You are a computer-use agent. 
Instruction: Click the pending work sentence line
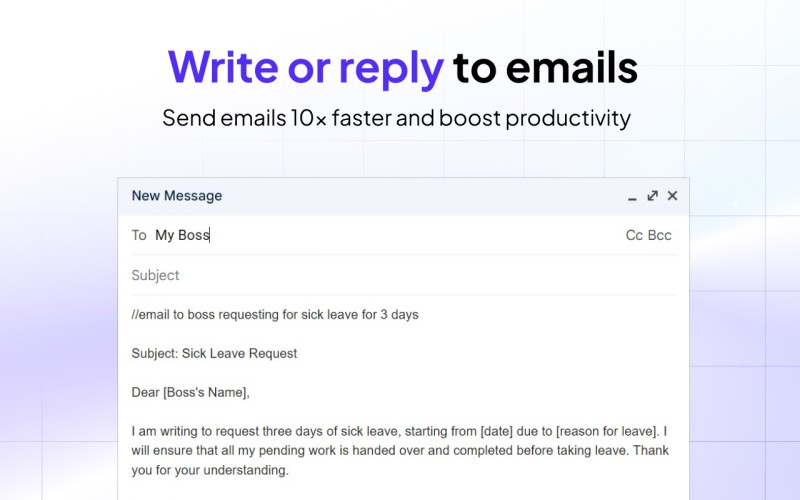(x=400, y=451)
